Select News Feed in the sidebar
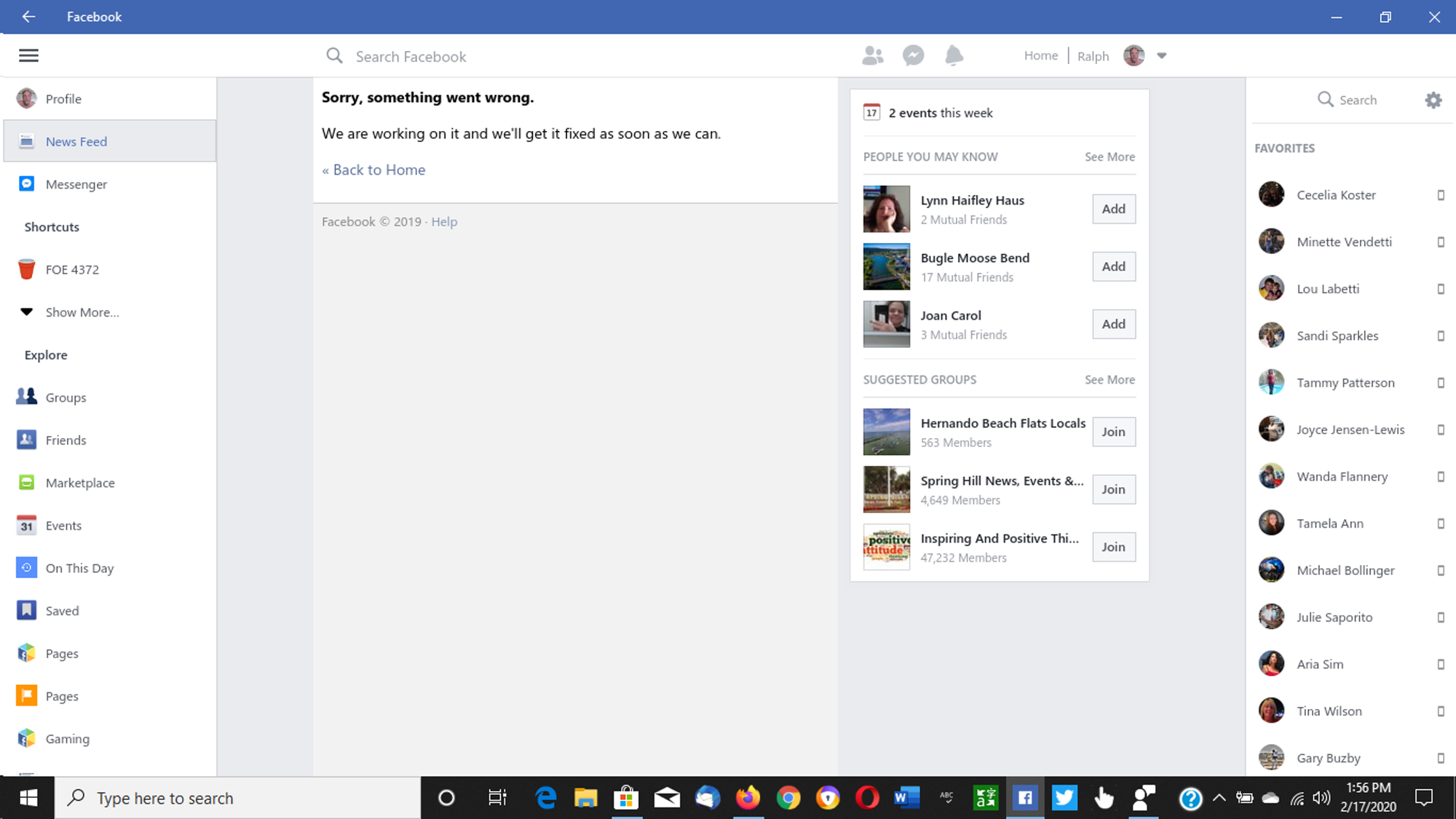Screen dimensions: 1456x819 pyautogui.click(x=76, y=141)
